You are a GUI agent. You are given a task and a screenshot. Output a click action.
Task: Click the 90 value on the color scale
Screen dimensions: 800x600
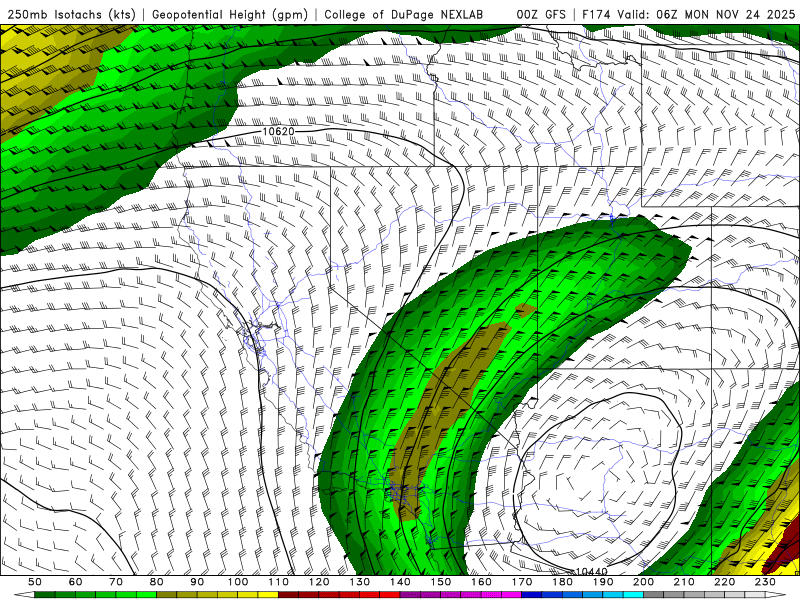pos(197,582)
